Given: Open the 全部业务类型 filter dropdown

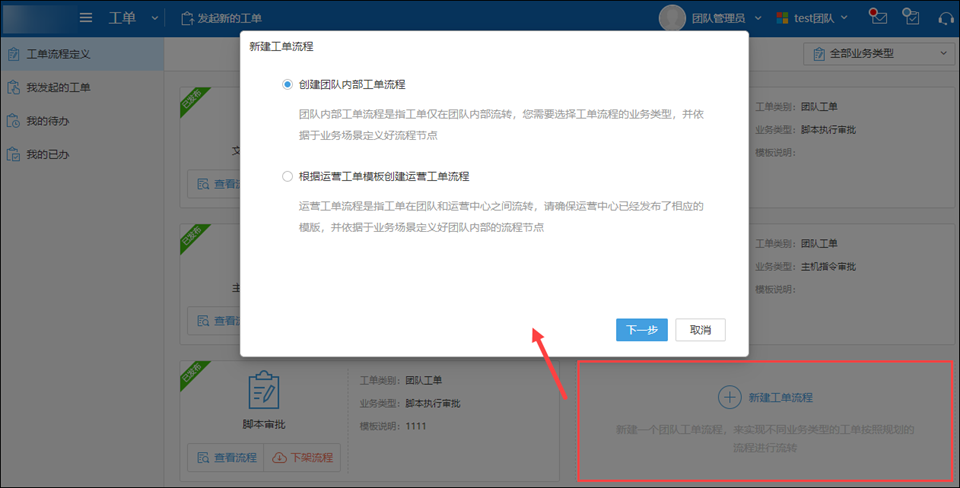Looking at the screenshot, I should pos(879,54).
